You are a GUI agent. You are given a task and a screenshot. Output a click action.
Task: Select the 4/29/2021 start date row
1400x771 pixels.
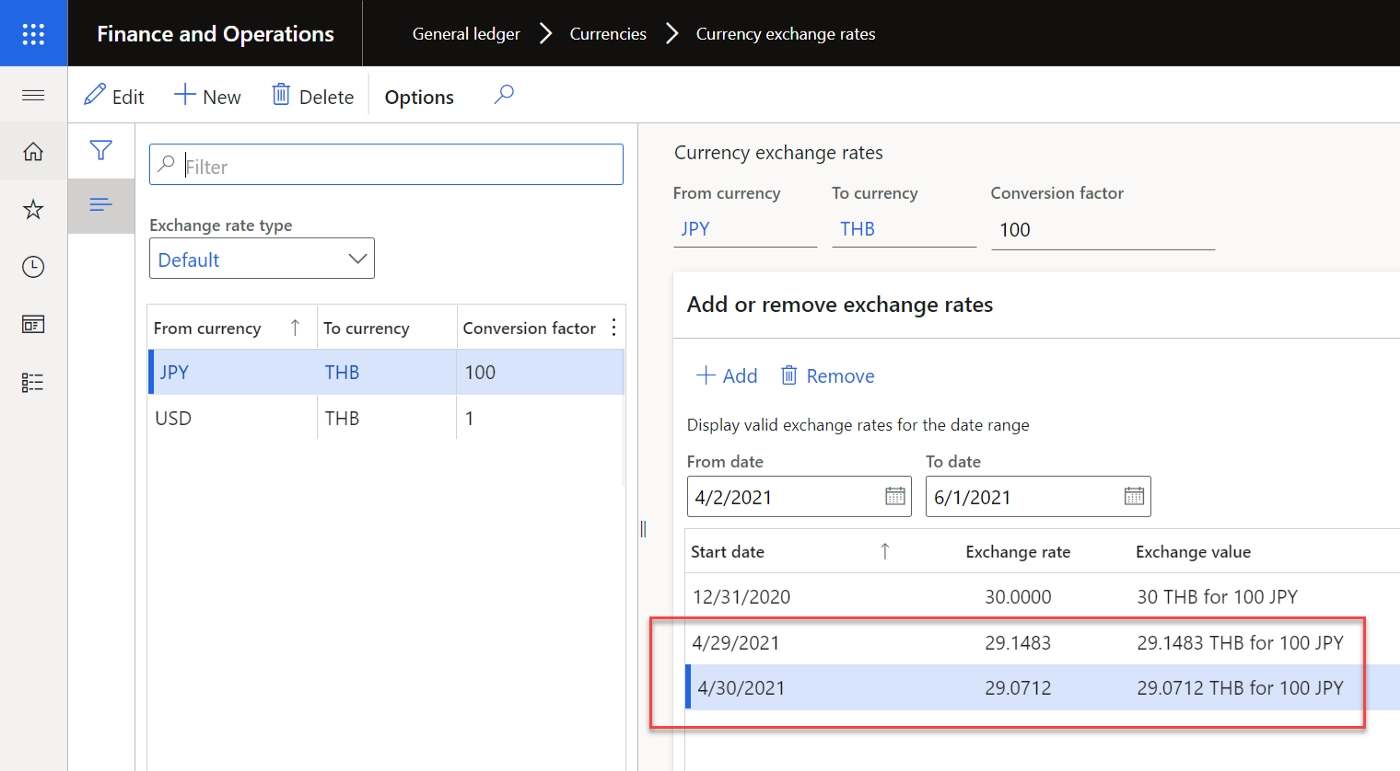click(x=1042, y=642)
